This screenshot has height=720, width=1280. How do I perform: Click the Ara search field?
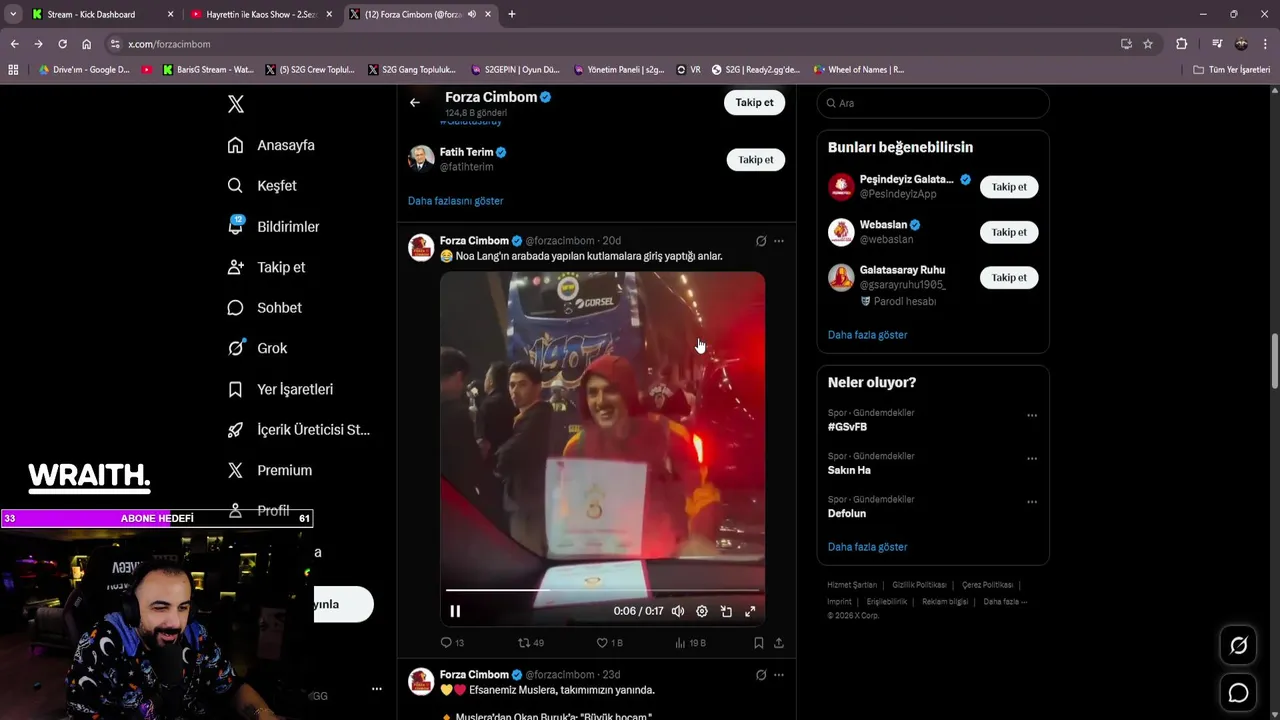coord(933,103)
